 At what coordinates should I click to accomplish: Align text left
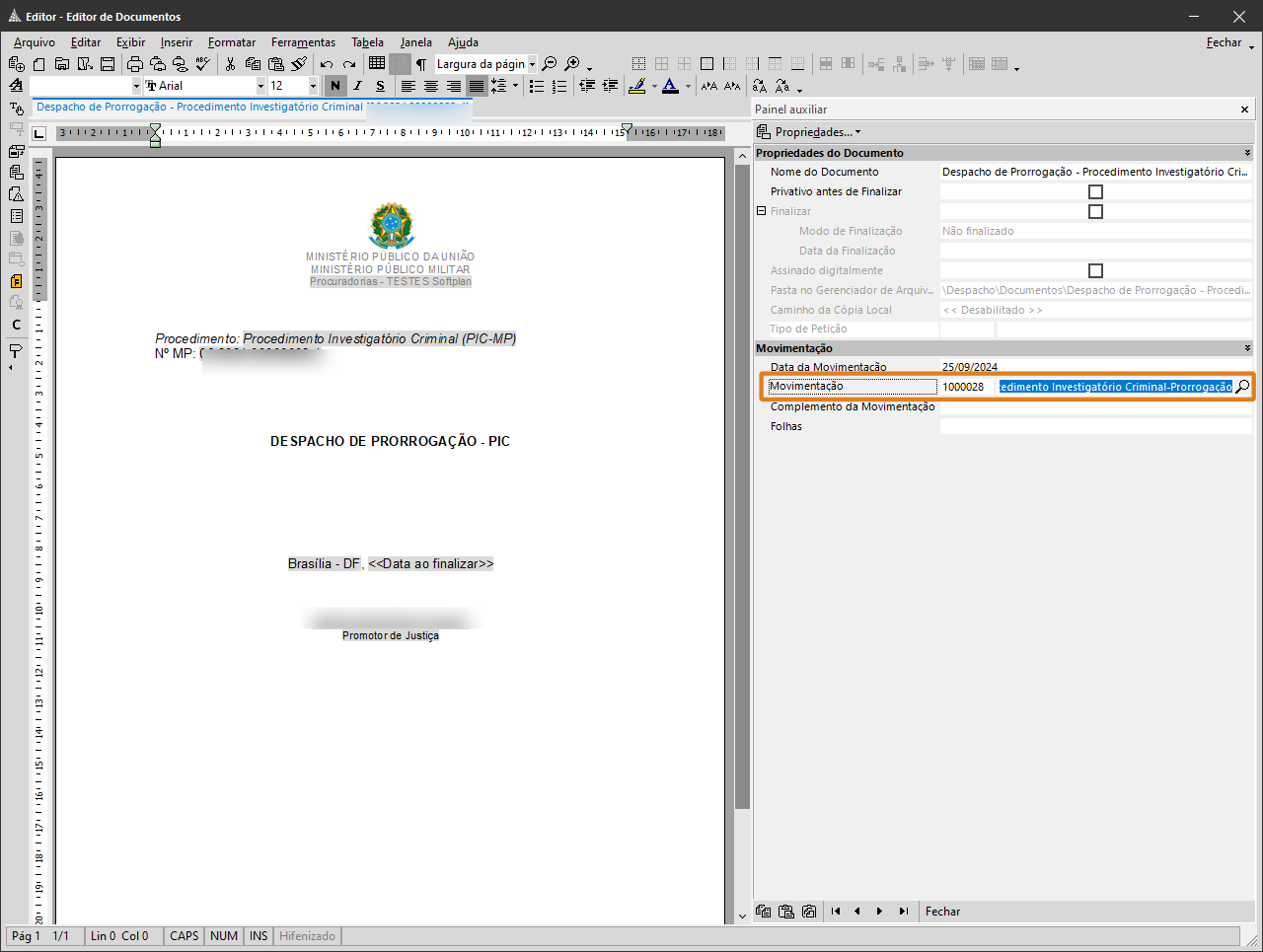coord(408,87)
